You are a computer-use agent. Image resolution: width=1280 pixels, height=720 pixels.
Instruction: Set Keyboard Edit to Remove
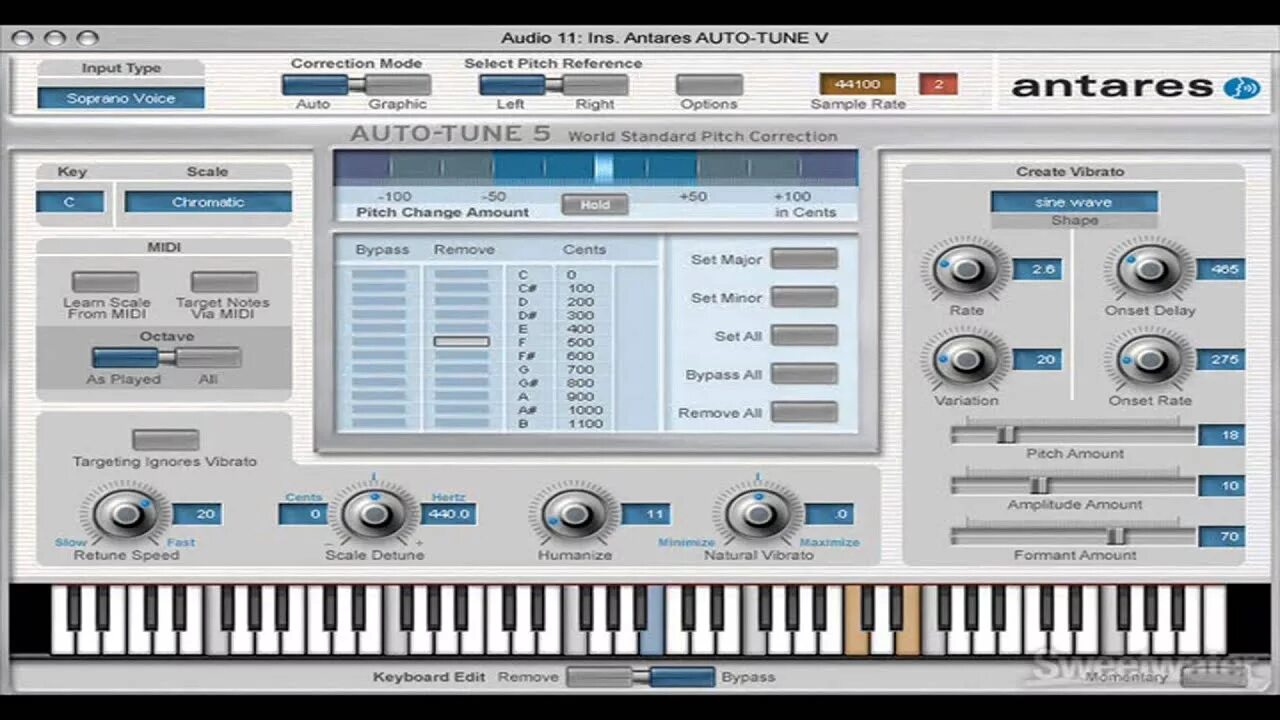click(x=599, y=677)
